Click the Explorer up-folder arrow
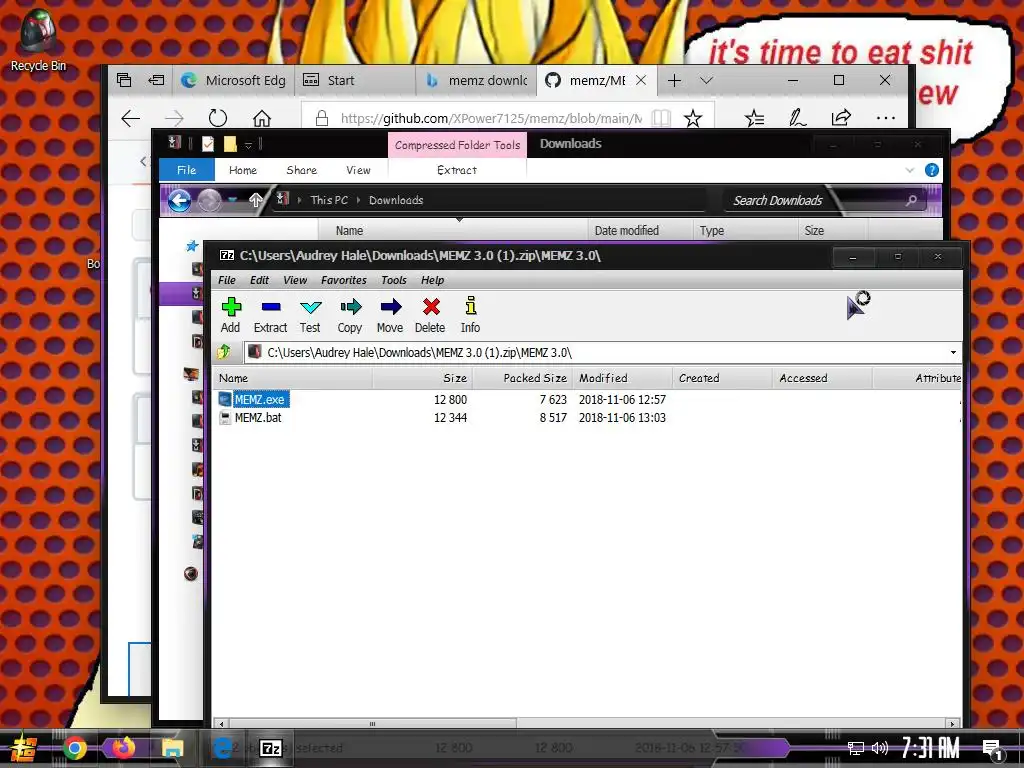Screen dimensions: 1024x768 pos(256,200)
